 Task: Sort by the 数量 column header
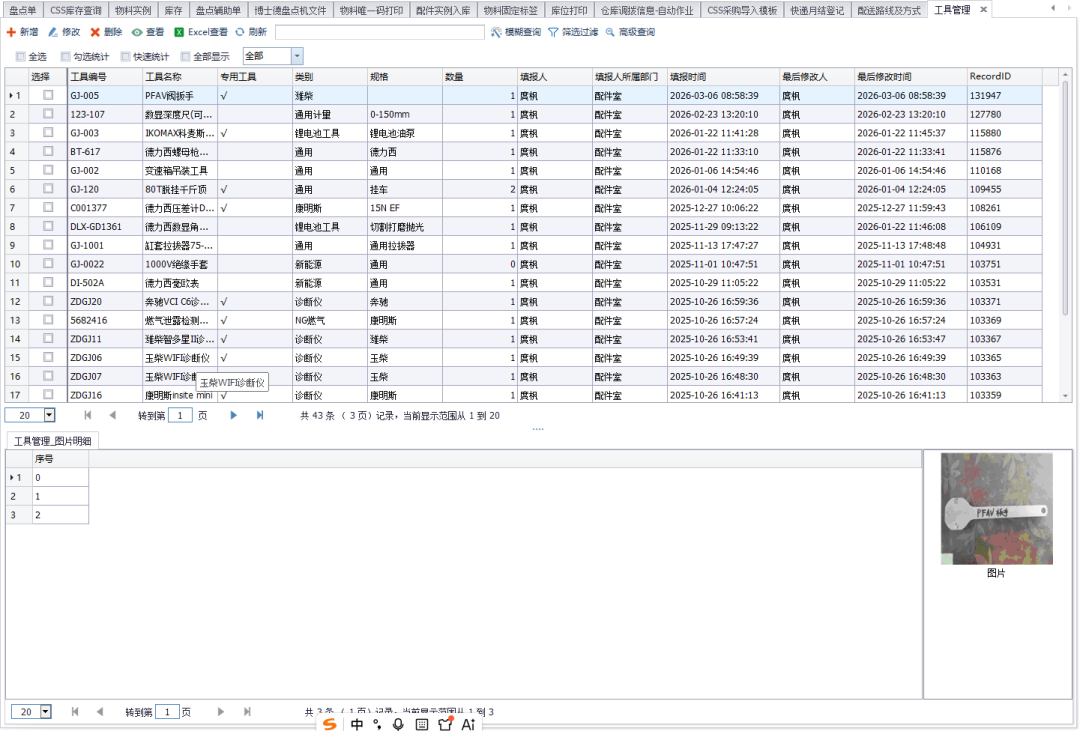(x=479, y=76)
